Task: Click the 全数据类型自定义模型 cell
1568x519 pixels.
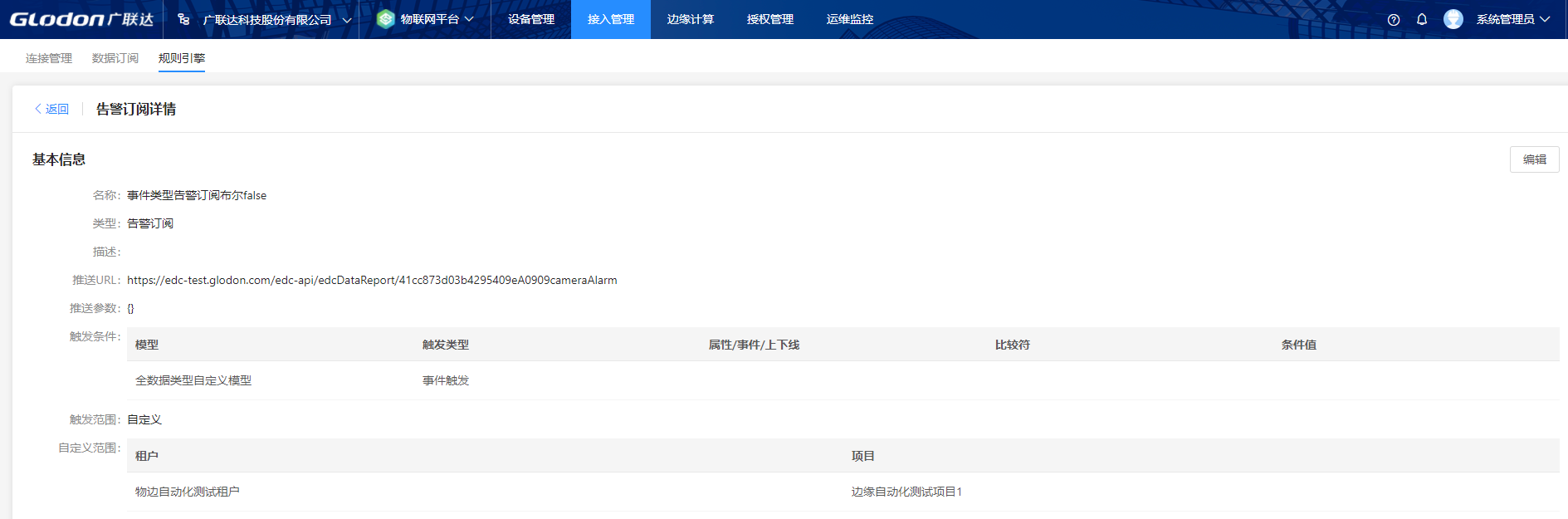Action: pyautogui.click(x=193, y=380)
